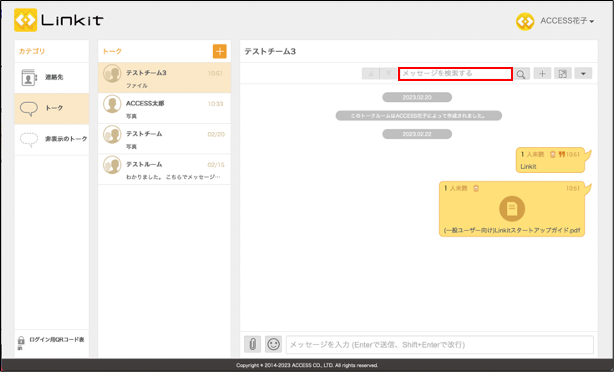Jump to previous search result arrow

(371, 74)
